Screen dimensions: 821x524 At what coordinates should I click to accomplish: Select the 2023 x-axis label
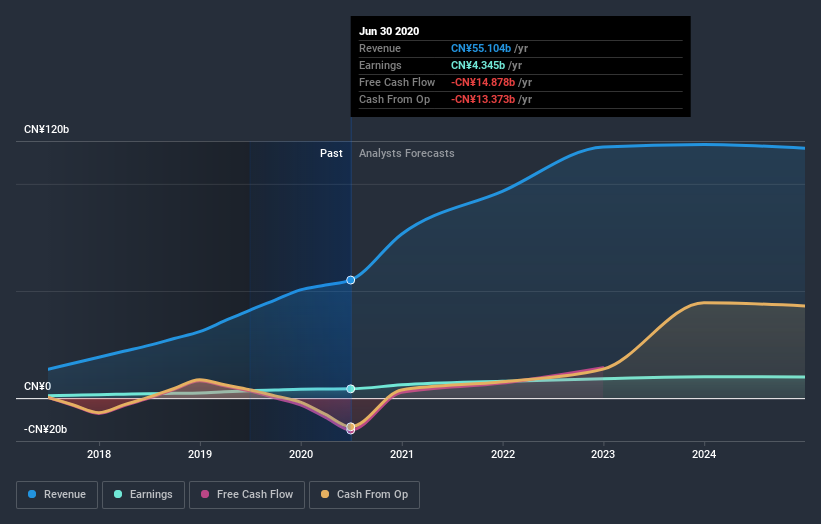point(603,454)
